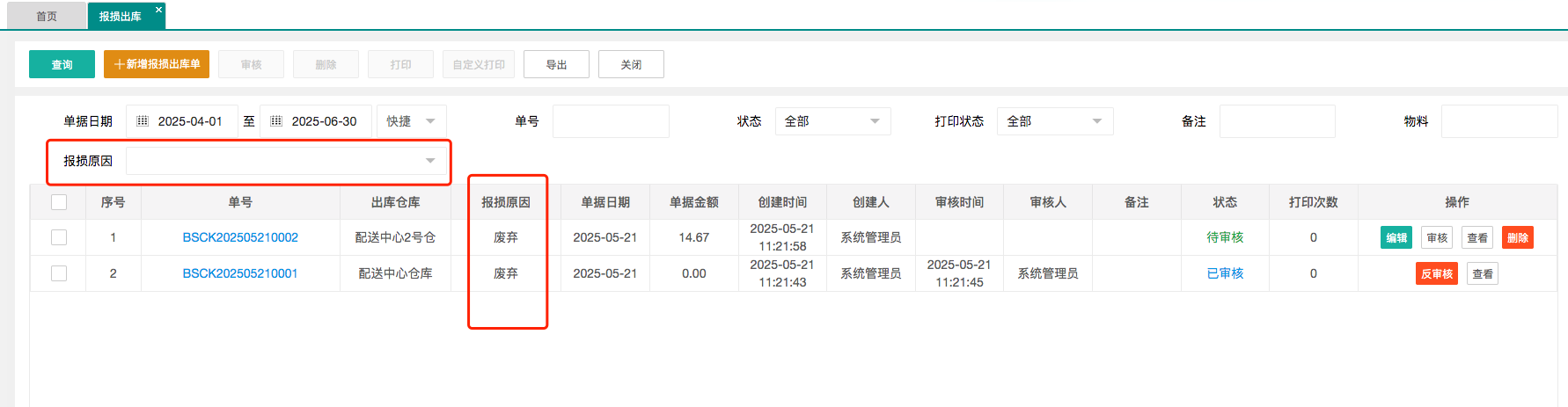The width and height of the screenshot is (1568, 407).
Task: Toggle the select-all header checkbox
Action: (x=59, y=202)
